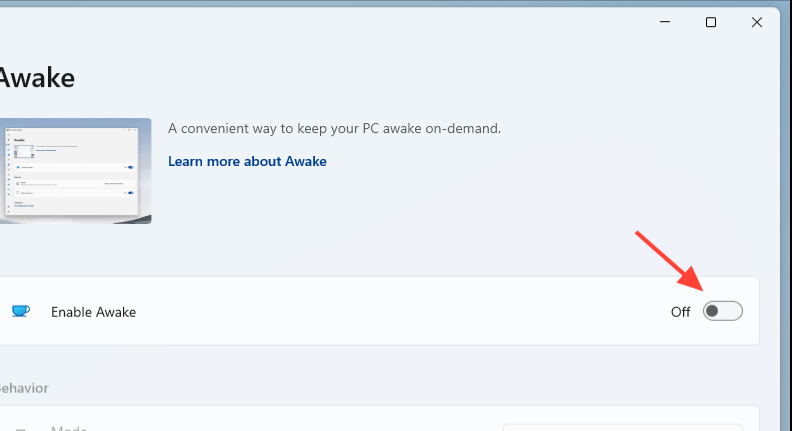792x431 pixels.
Task: Select the partially visible Mode label
Action: (69, 428)
